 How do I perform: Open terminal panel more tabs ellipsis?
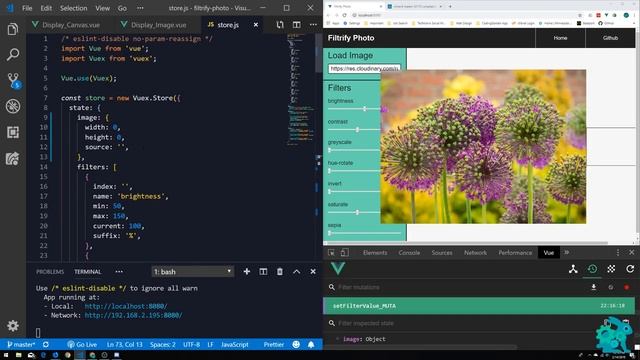(x=119, y=271)
